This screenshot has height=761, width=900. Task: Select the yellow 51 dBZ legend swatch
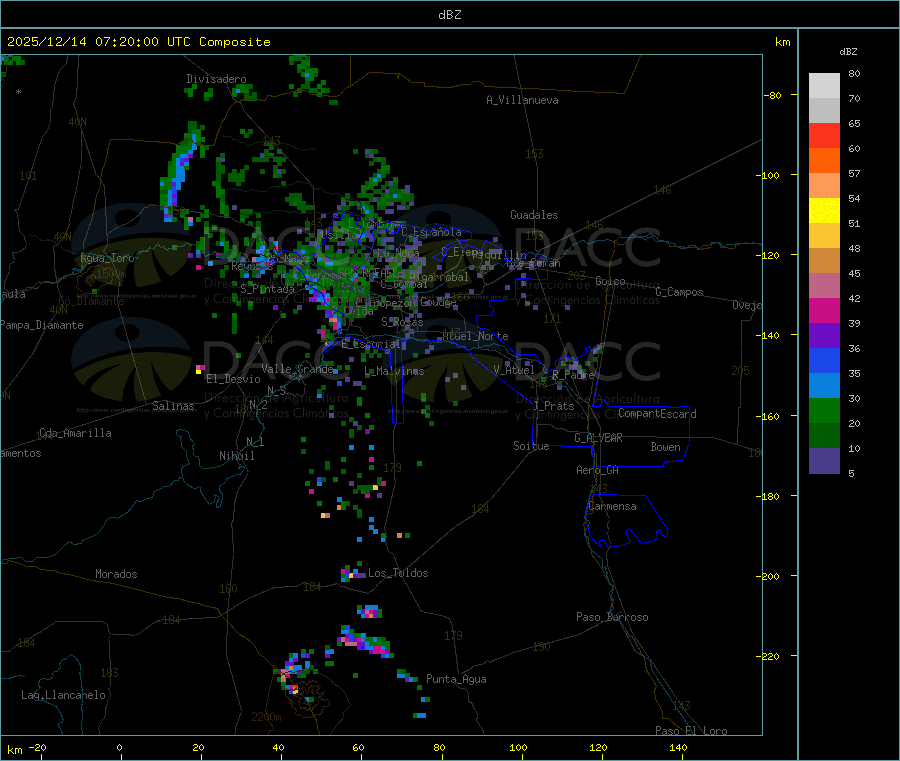click(824, 211)
